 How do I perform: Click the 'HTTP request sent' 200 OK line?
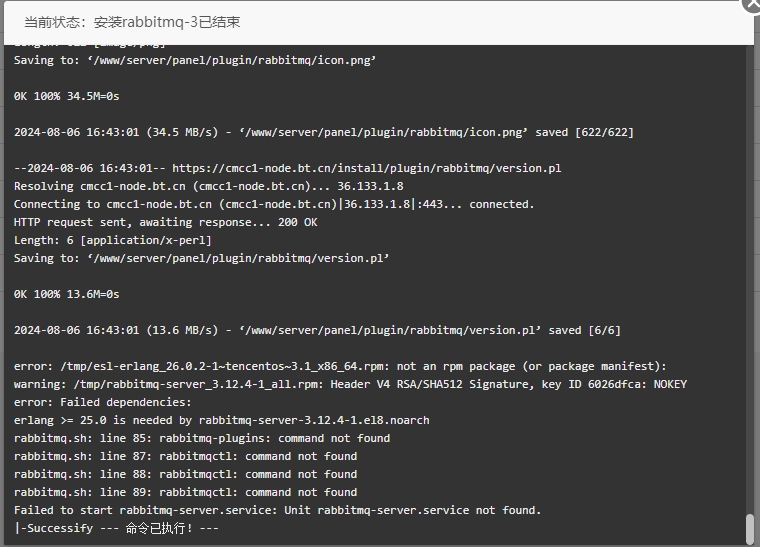point(166,222)
